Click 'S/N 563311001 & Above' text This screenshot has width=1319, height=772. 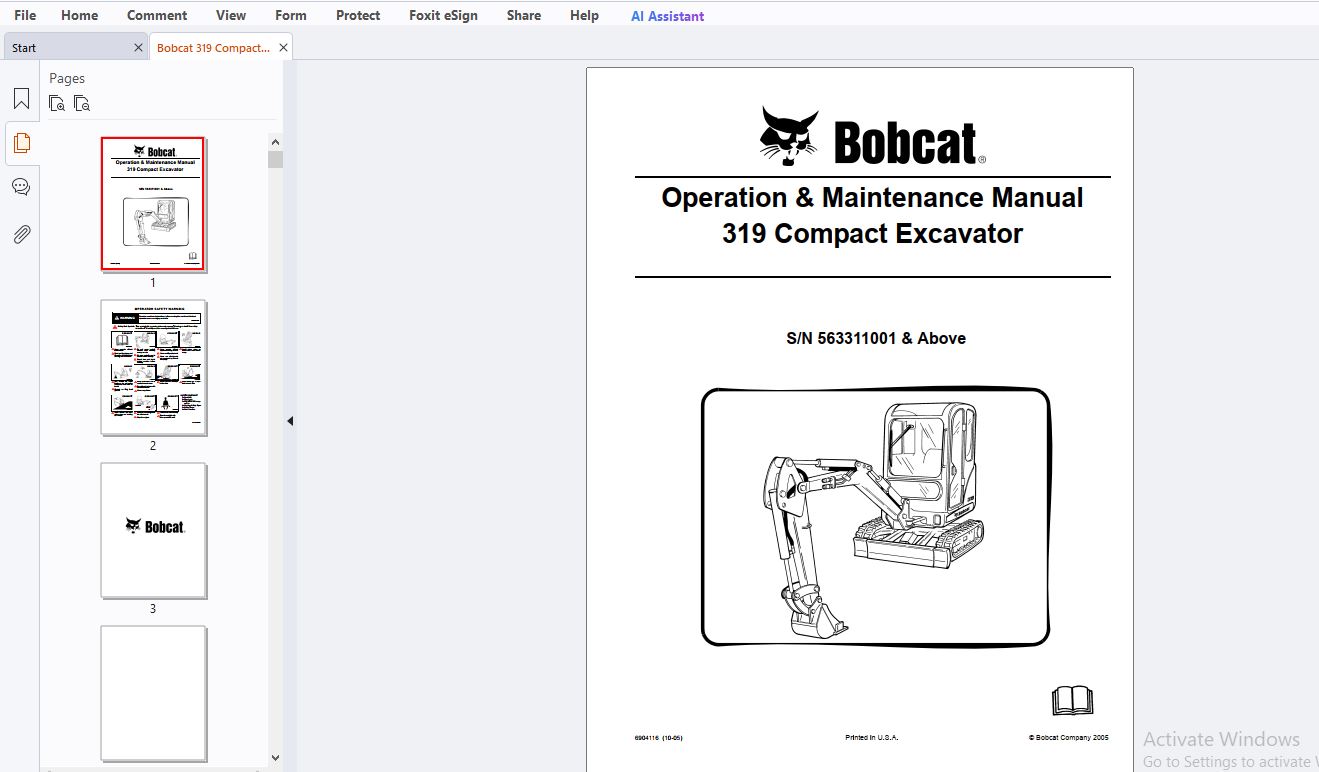pos(876,338)
